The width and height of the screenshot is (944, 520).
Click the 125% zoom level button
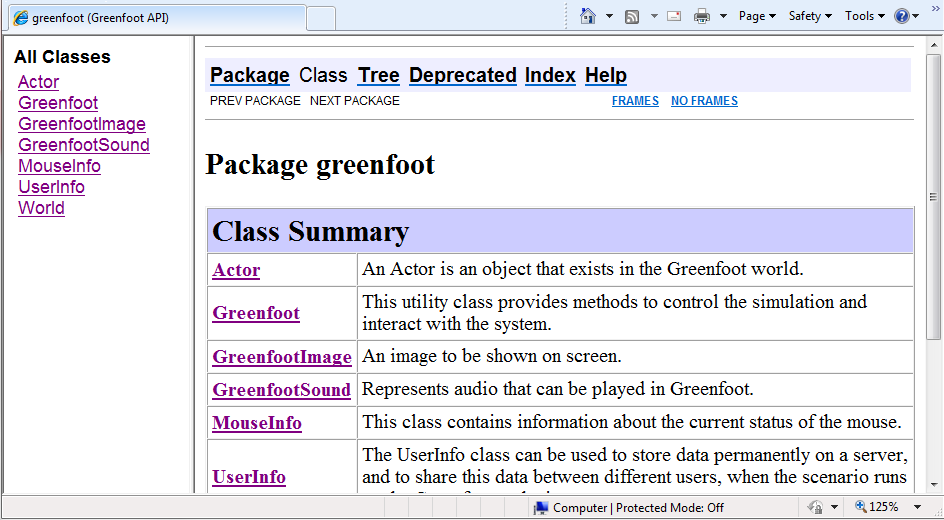(x=877, y=507)
